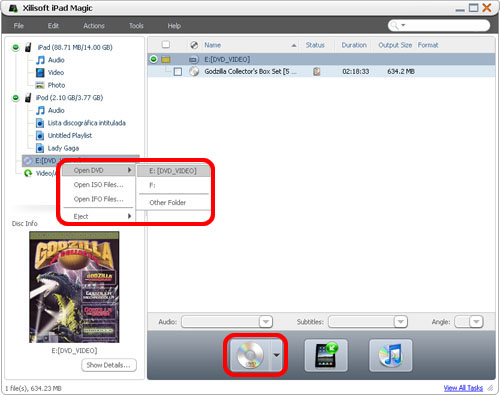Click the Open DVD disc button in bottom toolbar
The height and width of the screenshot is (395, 500).
tap(250, 355)
